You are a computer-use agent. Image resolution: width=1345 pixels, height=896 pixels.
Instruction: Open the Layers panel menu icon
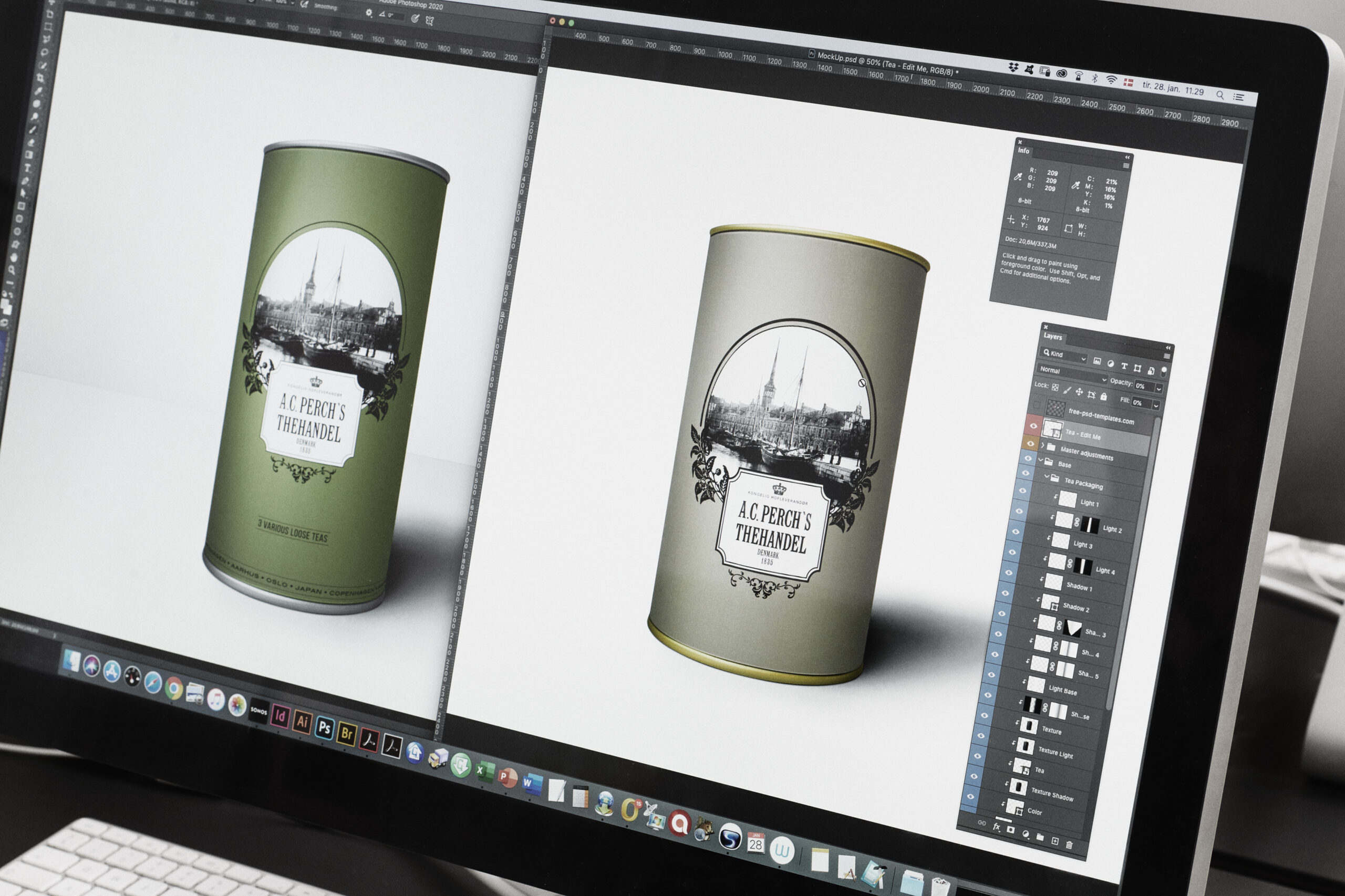[1167, 356]
